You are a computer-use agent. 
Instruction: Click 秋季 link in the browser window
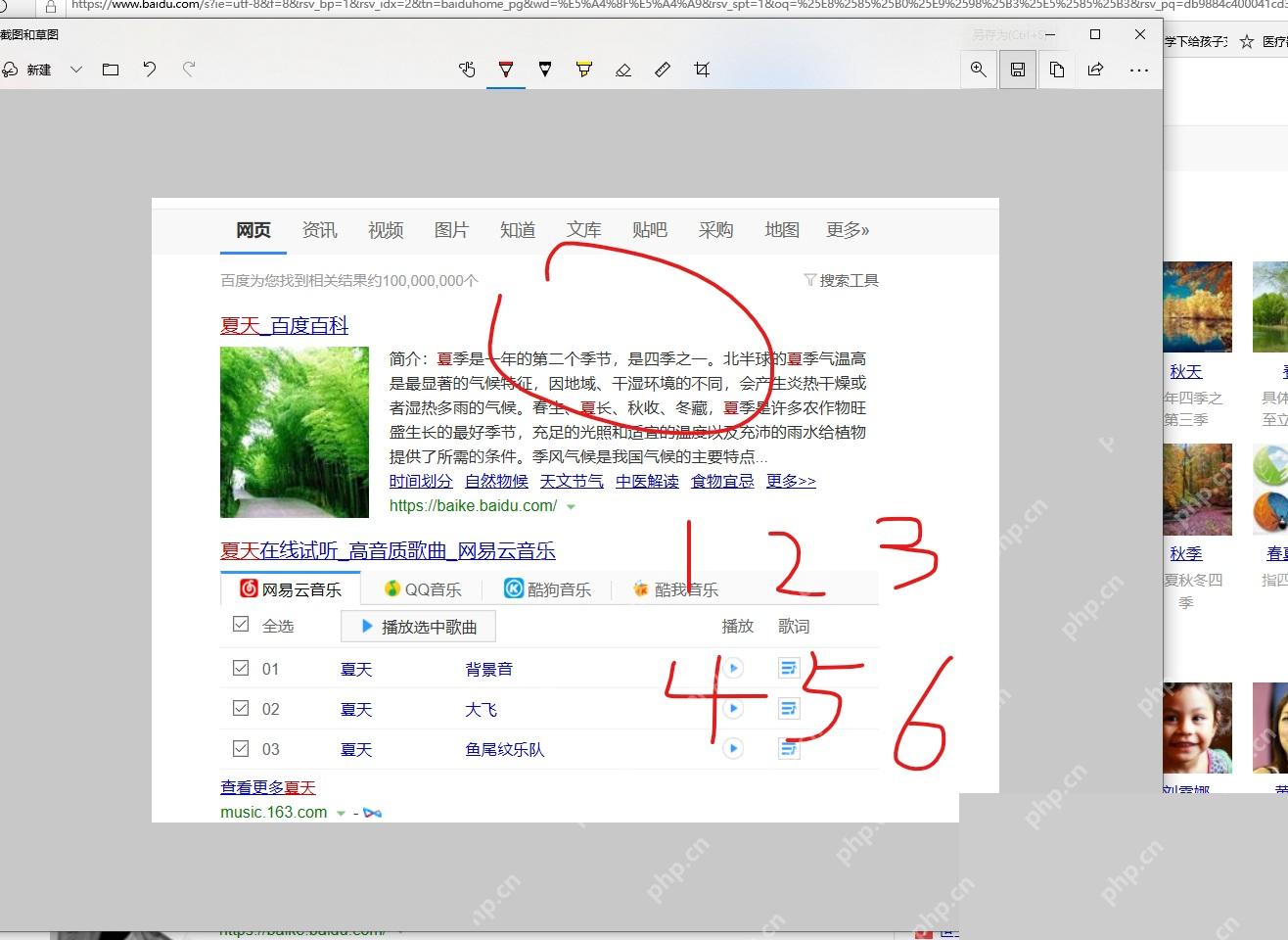[1185, 554]
